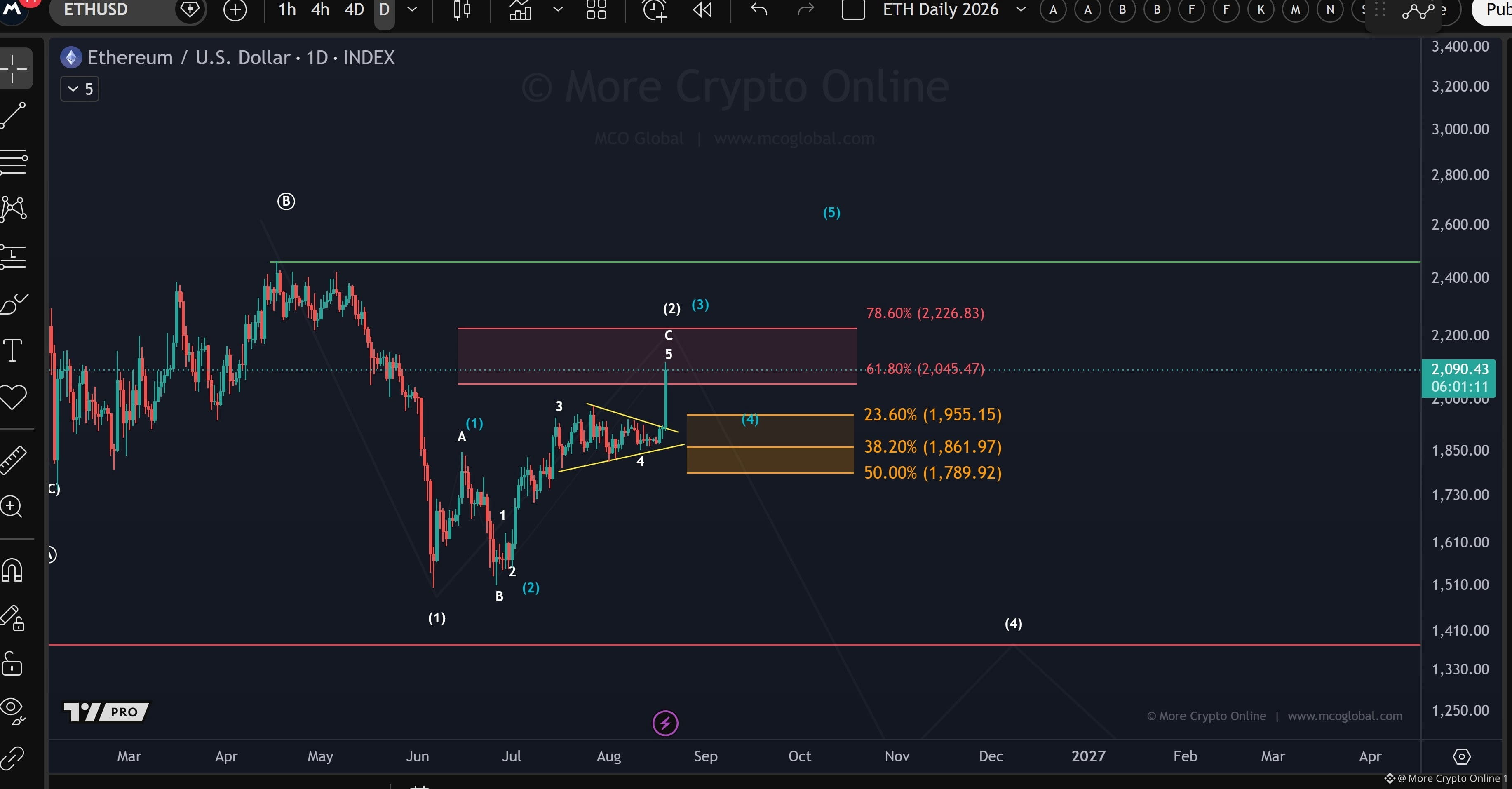Expand the layout name dropdown chevron

(1021, 10)
